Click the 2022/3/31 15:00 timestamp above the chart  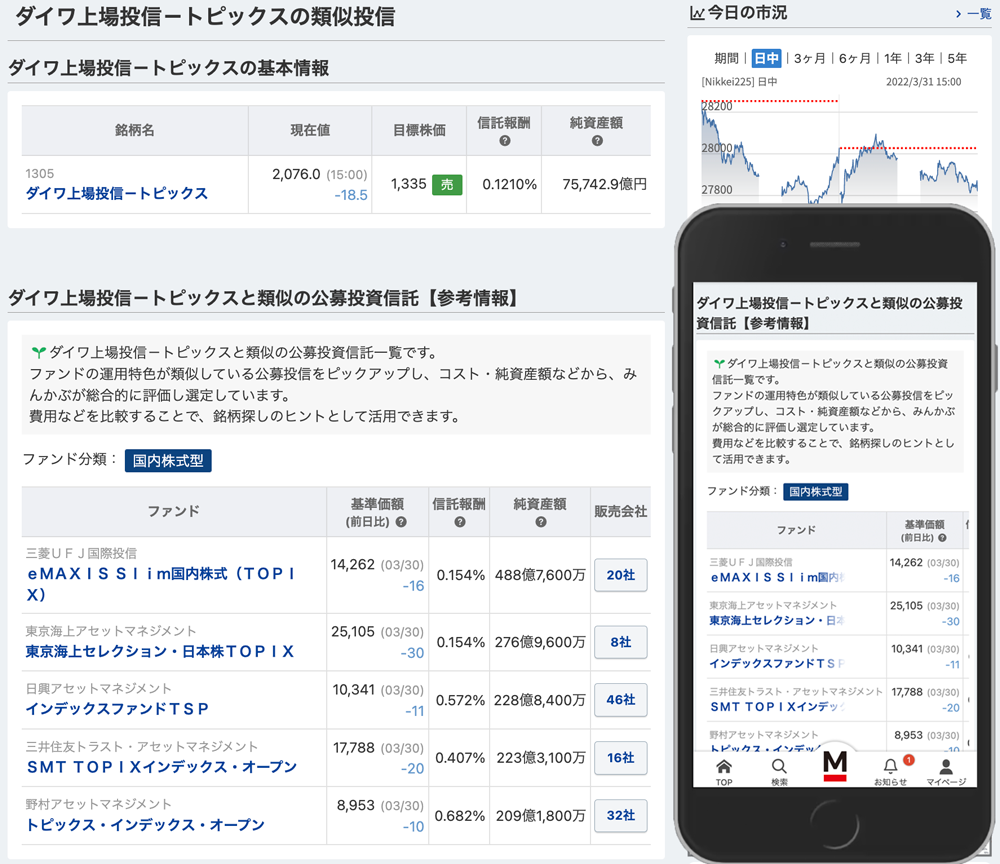tap(923, 82)
